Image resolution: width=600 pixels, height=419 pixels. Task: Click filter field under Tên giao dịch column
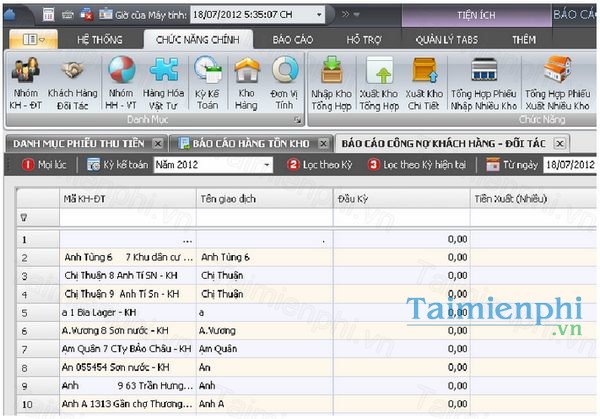point(263,217)
